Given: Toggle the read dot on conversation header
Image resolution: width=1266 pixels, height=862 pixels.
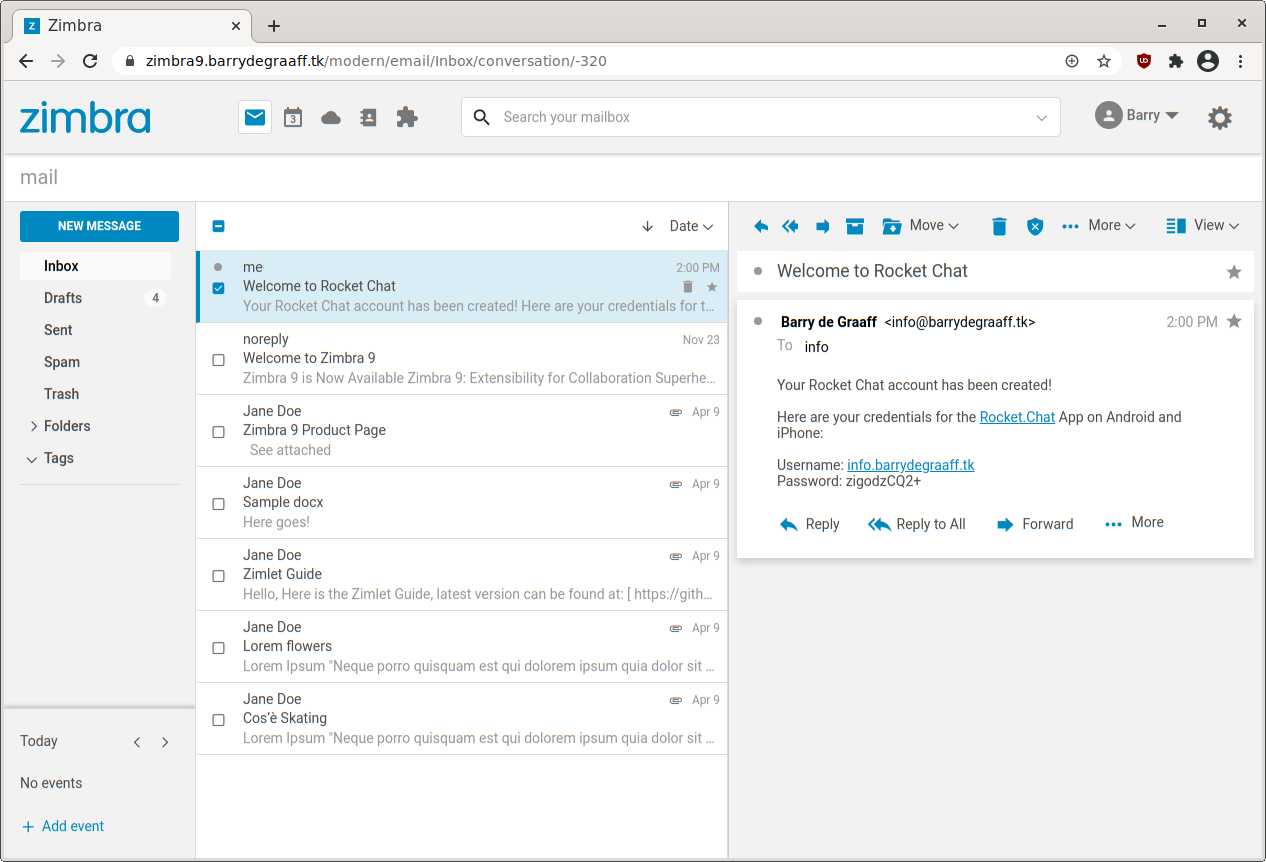Looking at the screenshot, I should pyautogui.click(x=758, y=271).
